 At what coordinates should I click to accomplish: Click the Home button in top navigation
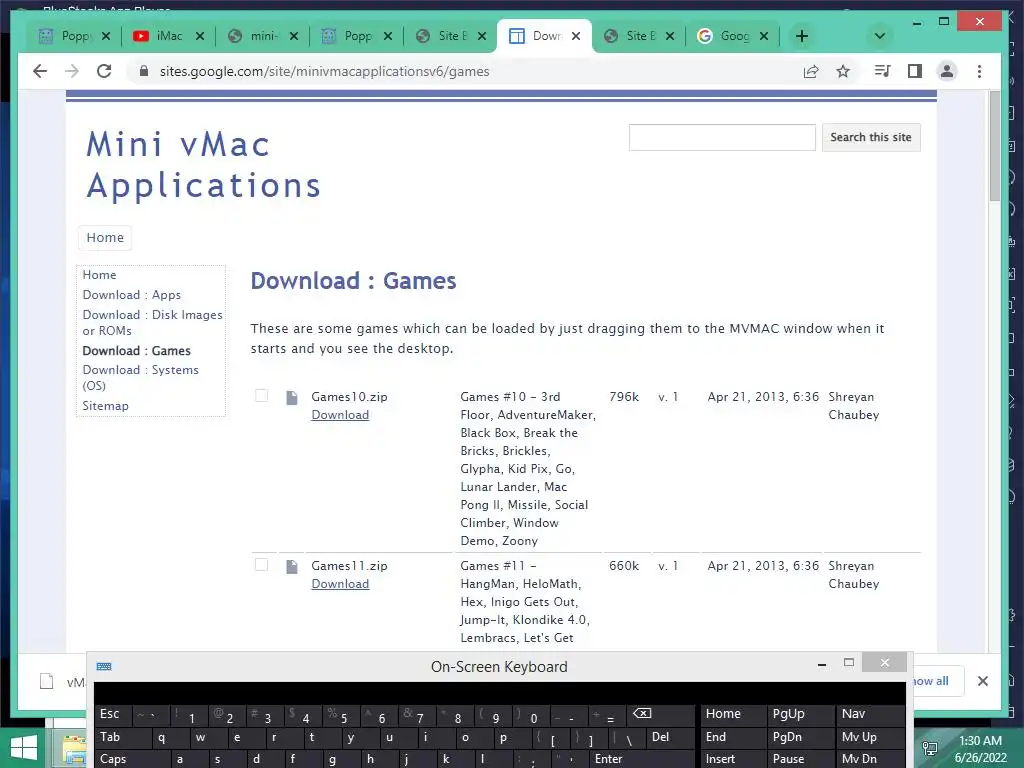tap(105, 238)
